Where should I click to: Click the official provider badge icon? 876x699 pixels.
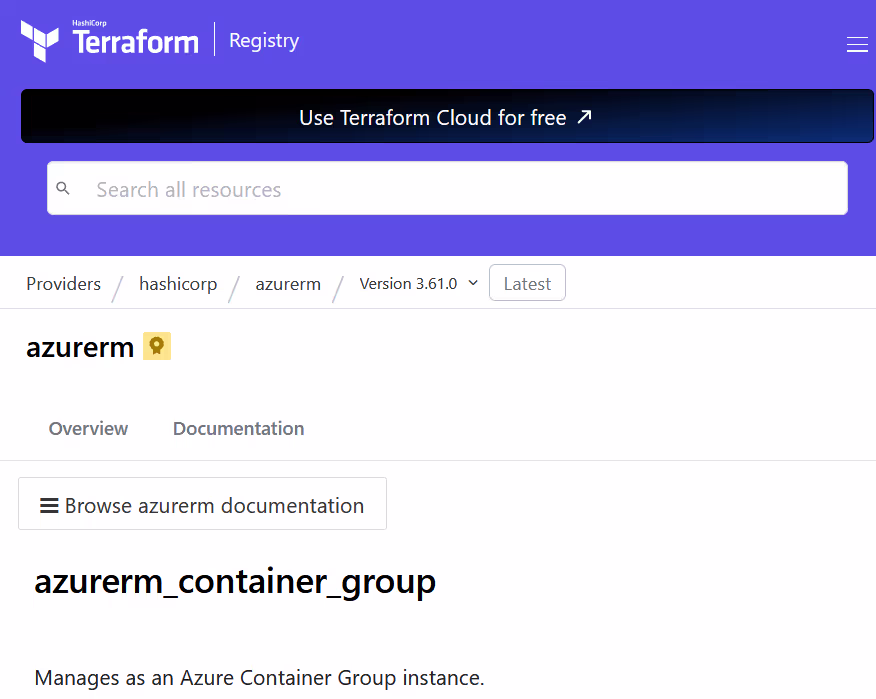point(157,346)
